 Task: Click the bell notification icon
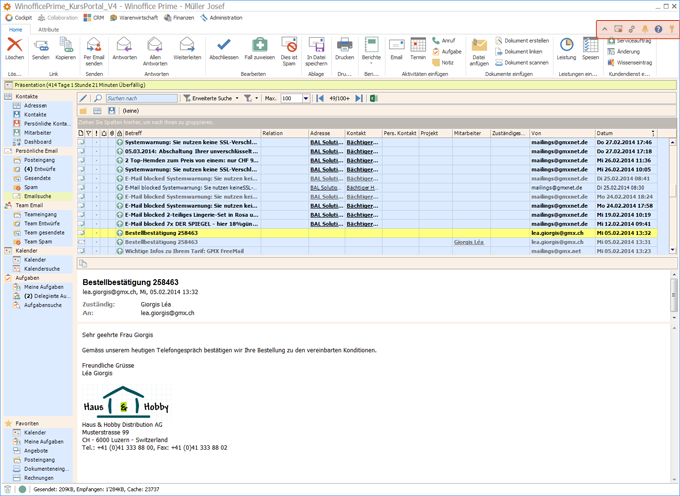645,29
